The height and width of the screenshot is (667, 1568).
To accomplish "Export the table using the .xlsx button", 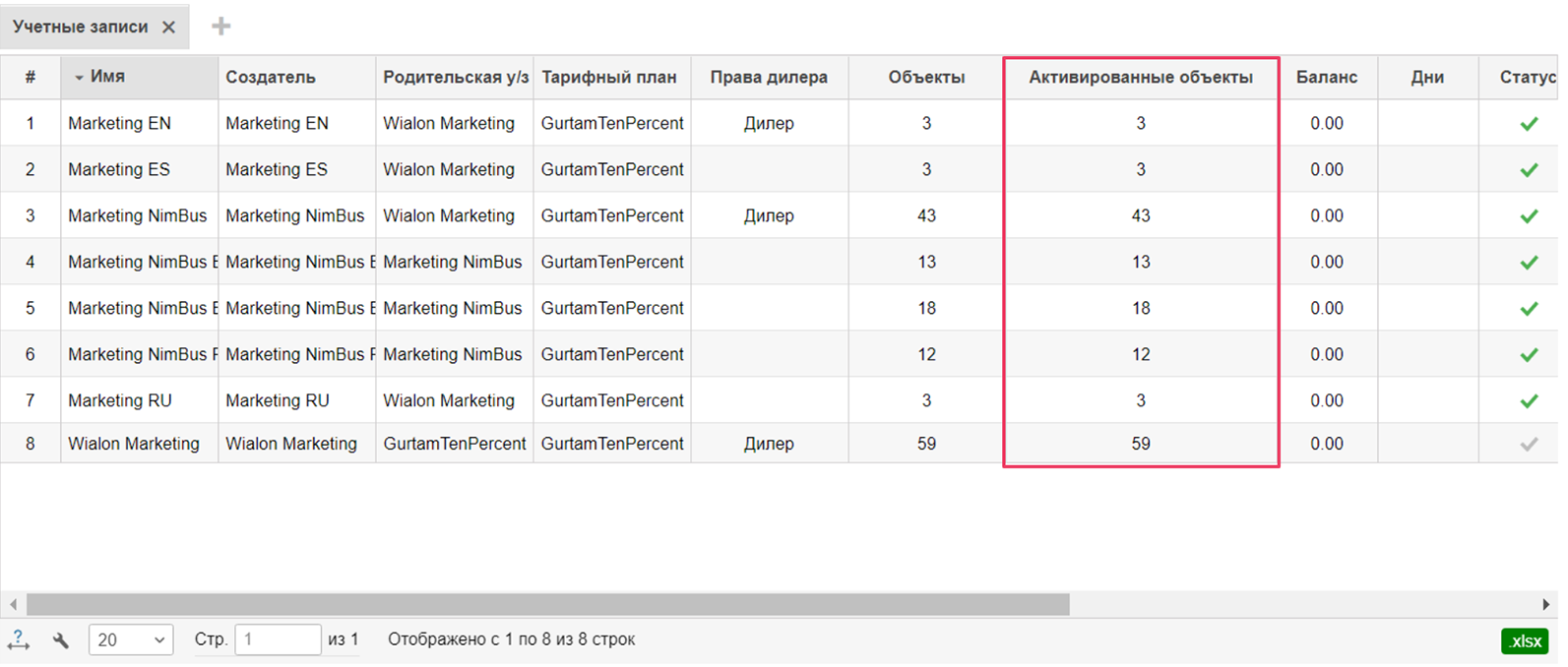I will (x=1525, y=640).
